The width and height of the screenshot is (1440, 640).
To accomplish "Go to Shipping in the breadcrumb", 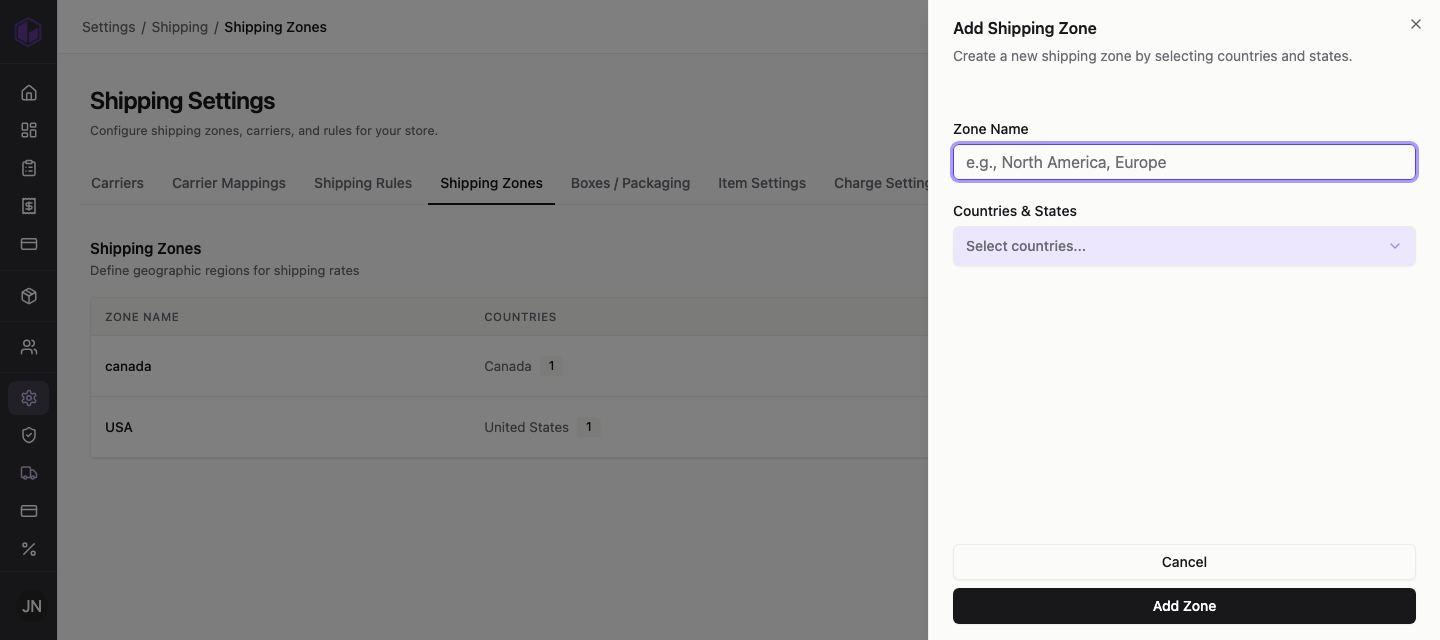I will coord(180,27).
